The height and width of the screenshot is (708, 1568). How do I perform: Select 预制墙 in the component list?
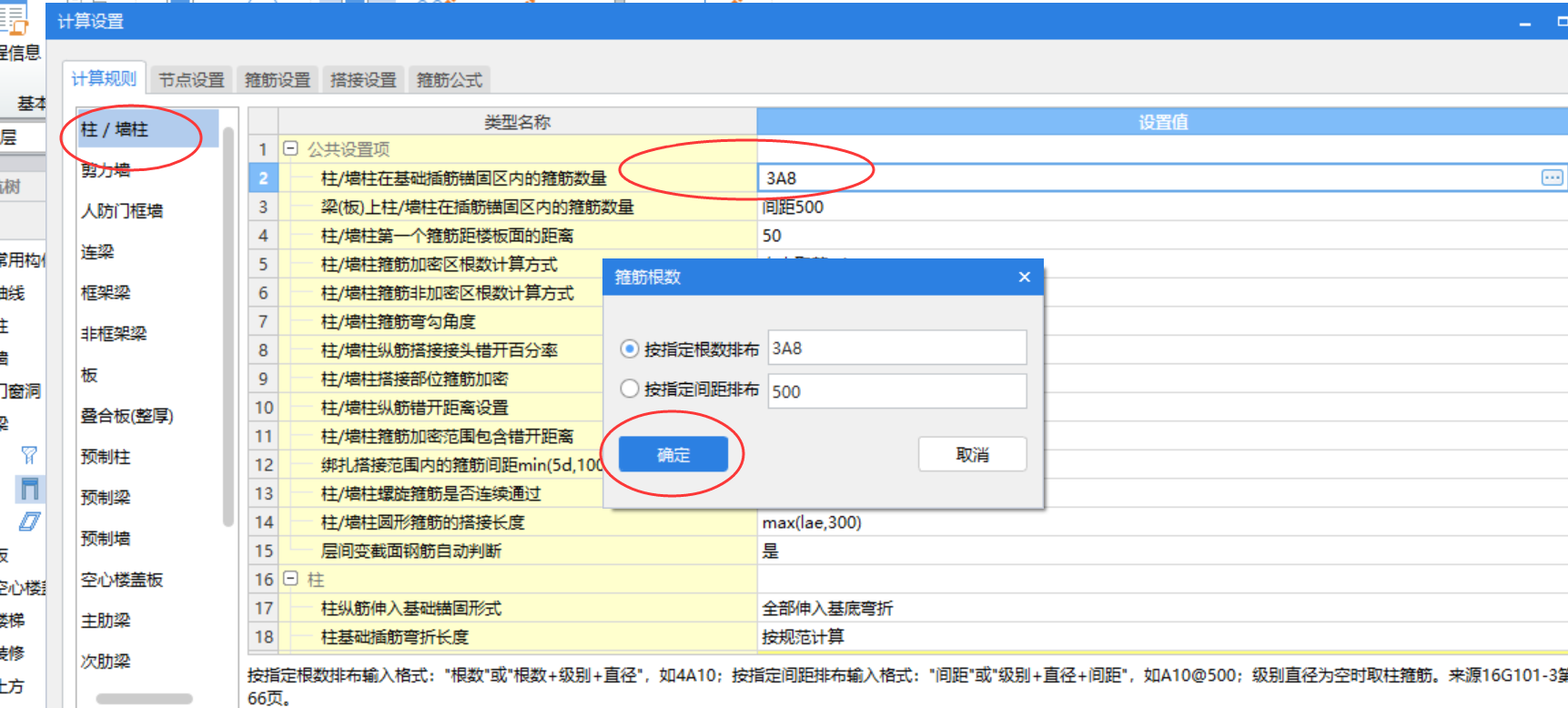click(x=106, y=539)
